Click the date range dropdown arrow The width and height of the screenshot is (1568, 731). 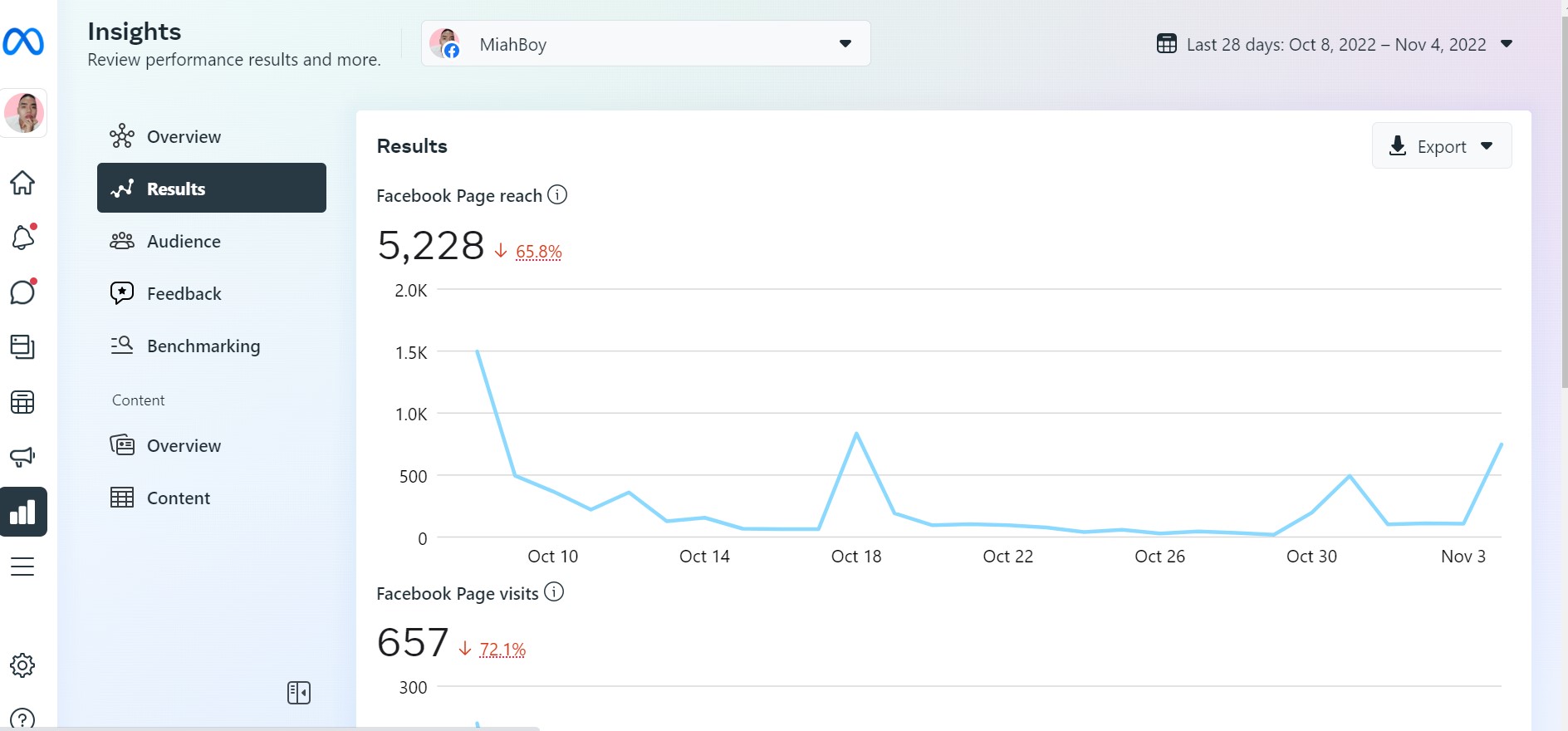[x=1507, y=44]
